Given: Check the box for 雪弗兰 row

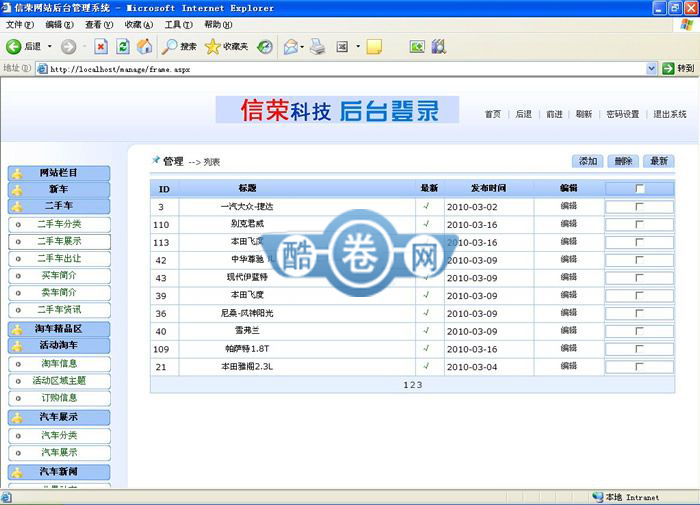Looking at the screenshot, I should pyautogui.click(x=640, y=331).
